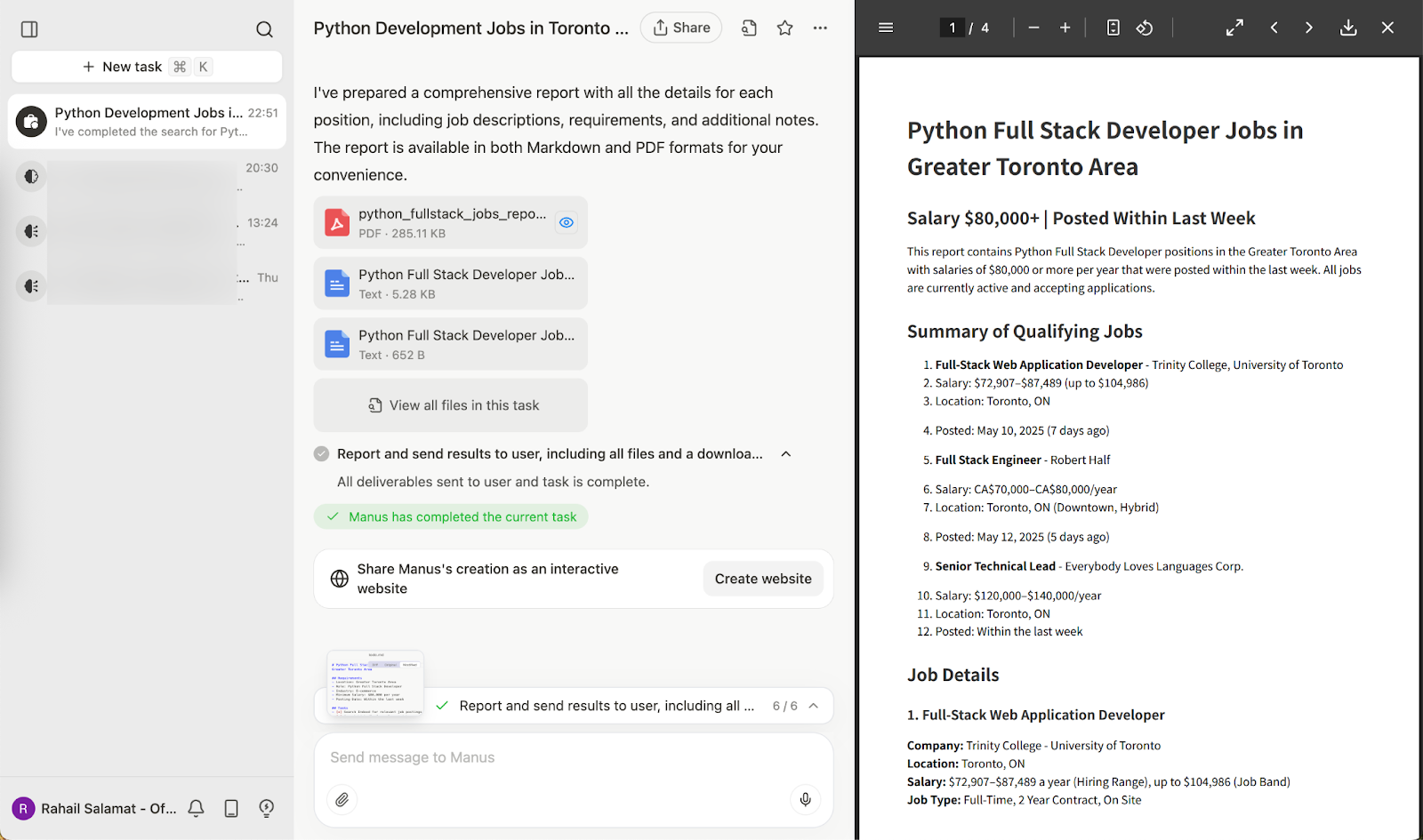Collapse the Report and send results step
The image size is (1423, 840).
(786, 454)
